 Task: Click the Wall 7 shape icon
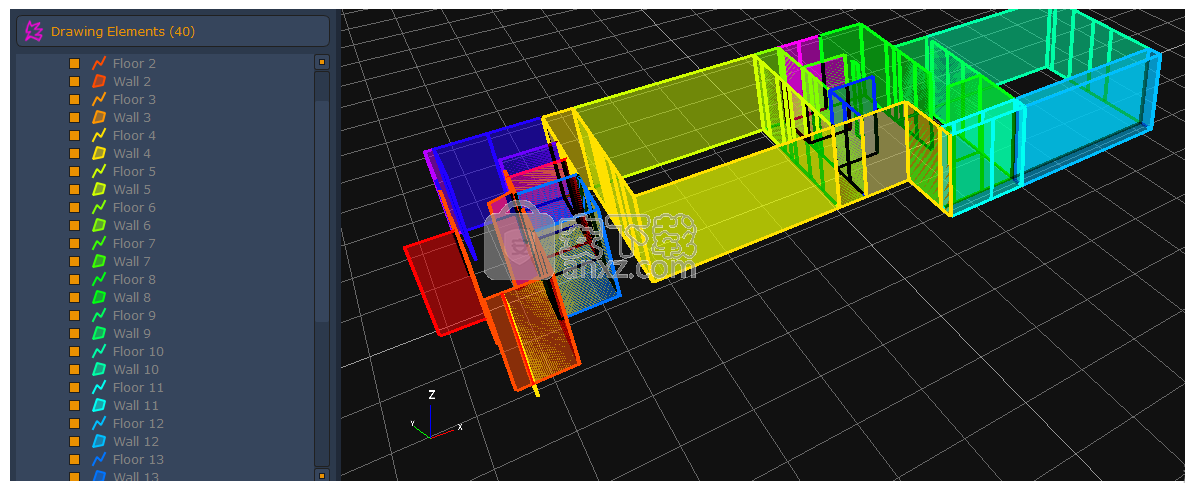tap(98, 262)
